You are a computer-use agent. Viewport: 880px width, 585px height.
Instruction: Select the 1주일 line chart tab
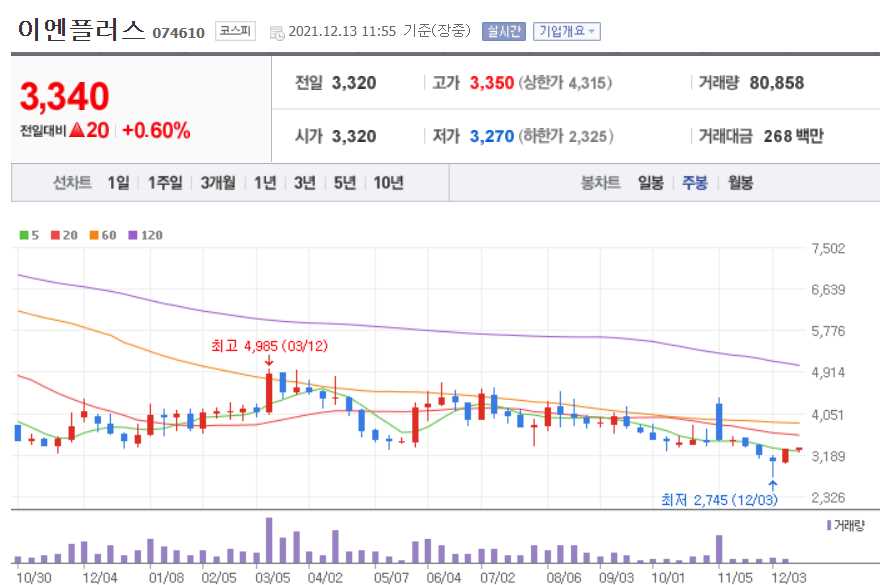(165, 182)
